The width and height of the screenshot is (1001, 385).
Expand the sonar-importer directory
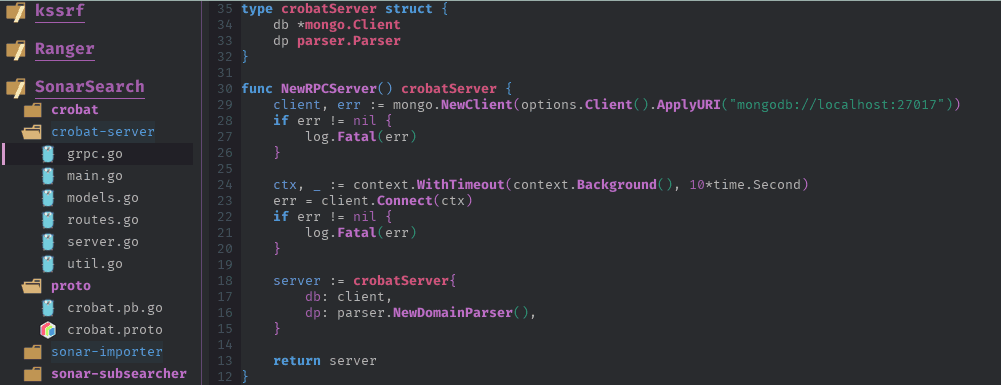(x=107, y=352)
